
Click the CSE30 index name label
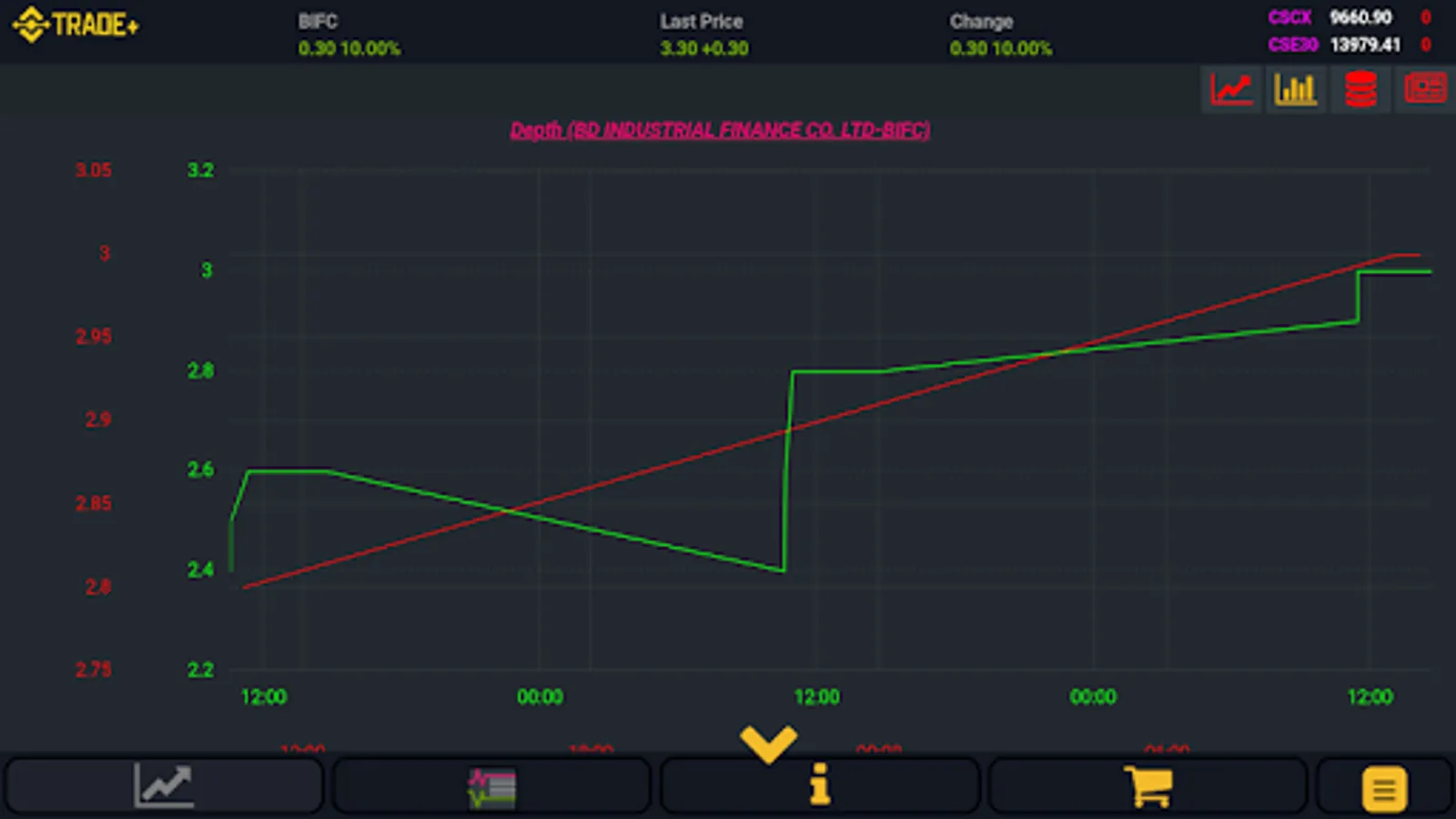[1293, 45]
